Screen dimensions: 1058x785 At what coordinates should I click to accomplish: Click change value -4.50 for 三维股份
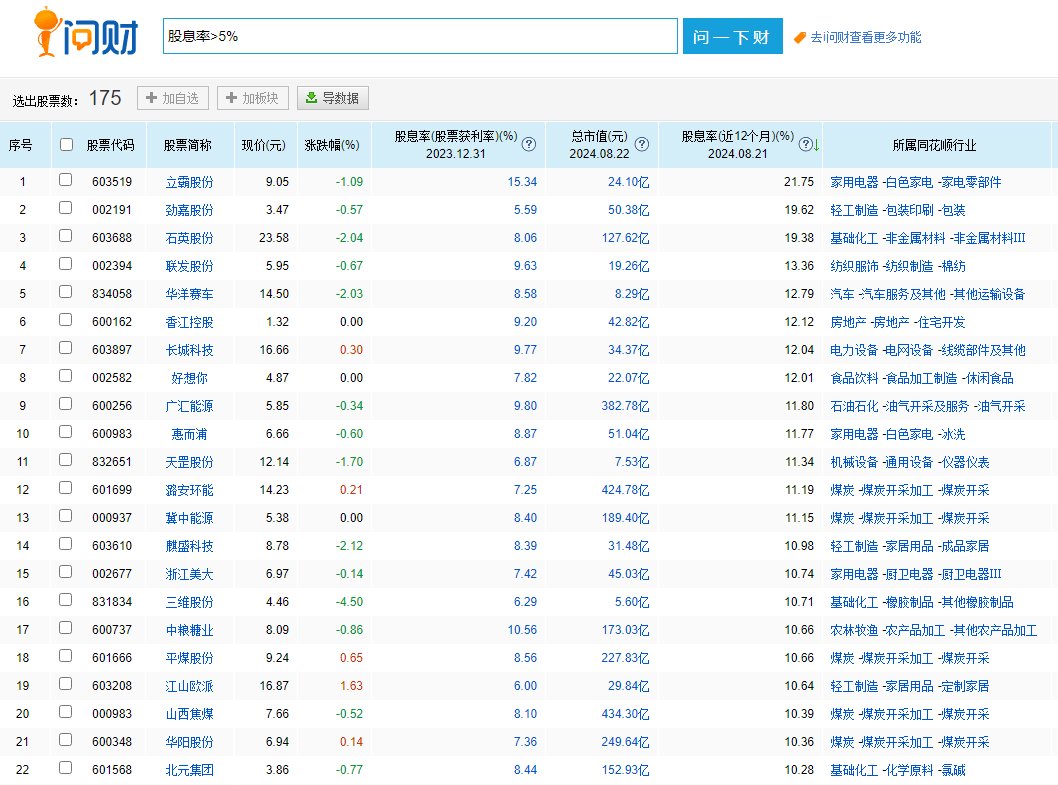pyautogui.click(x=350, y=602)
